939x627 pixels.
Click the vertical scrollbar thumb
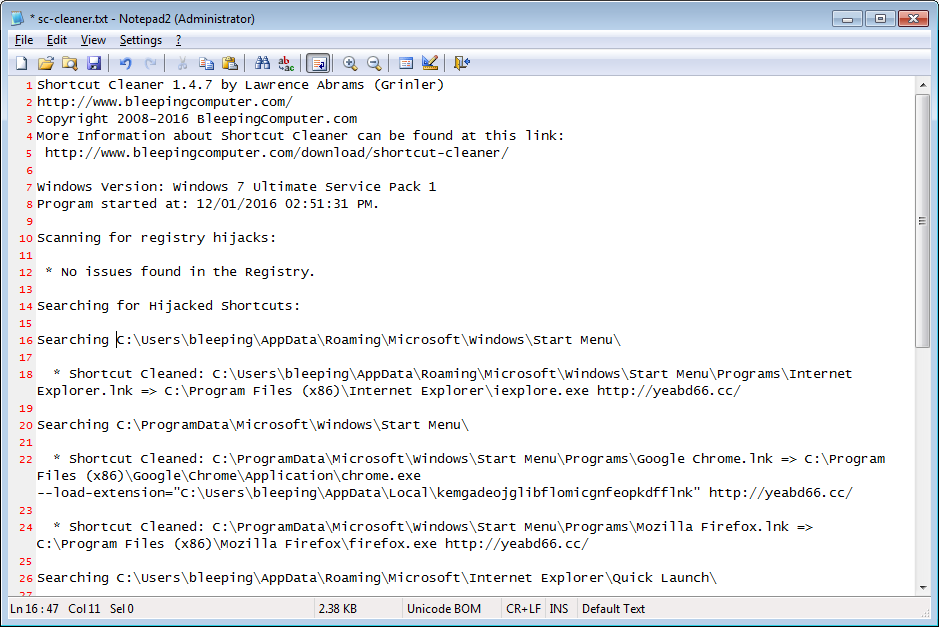coord(923,220)
